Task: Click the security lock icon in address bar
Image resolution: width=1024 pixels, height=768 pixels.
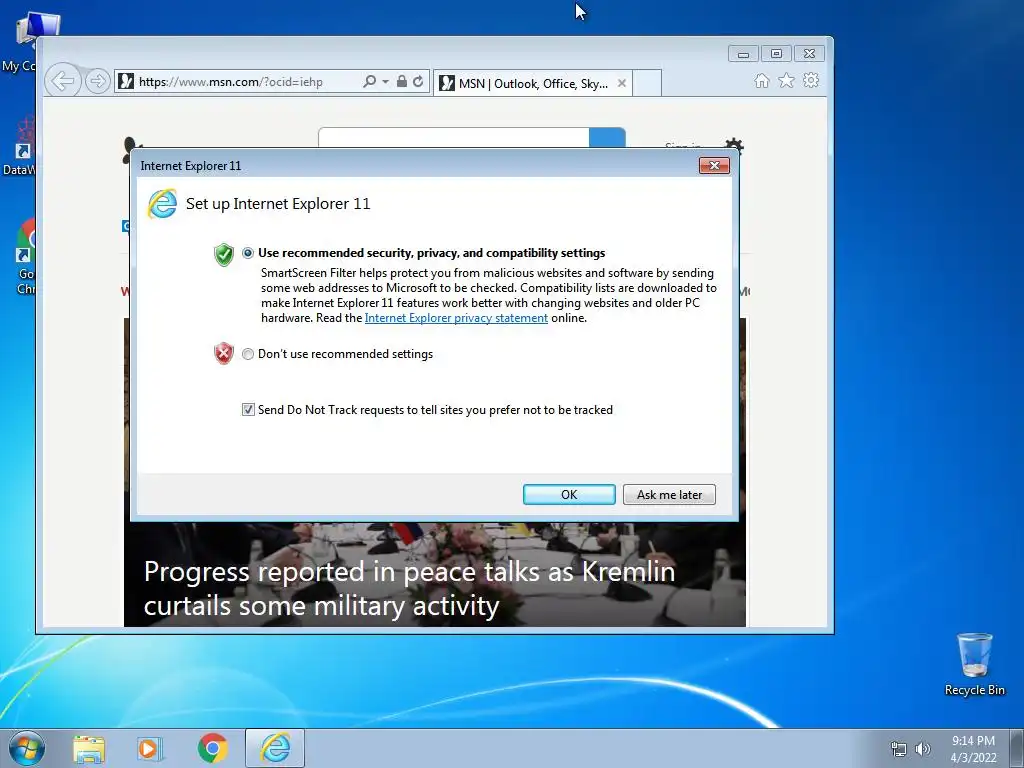Action: point(402,81)
